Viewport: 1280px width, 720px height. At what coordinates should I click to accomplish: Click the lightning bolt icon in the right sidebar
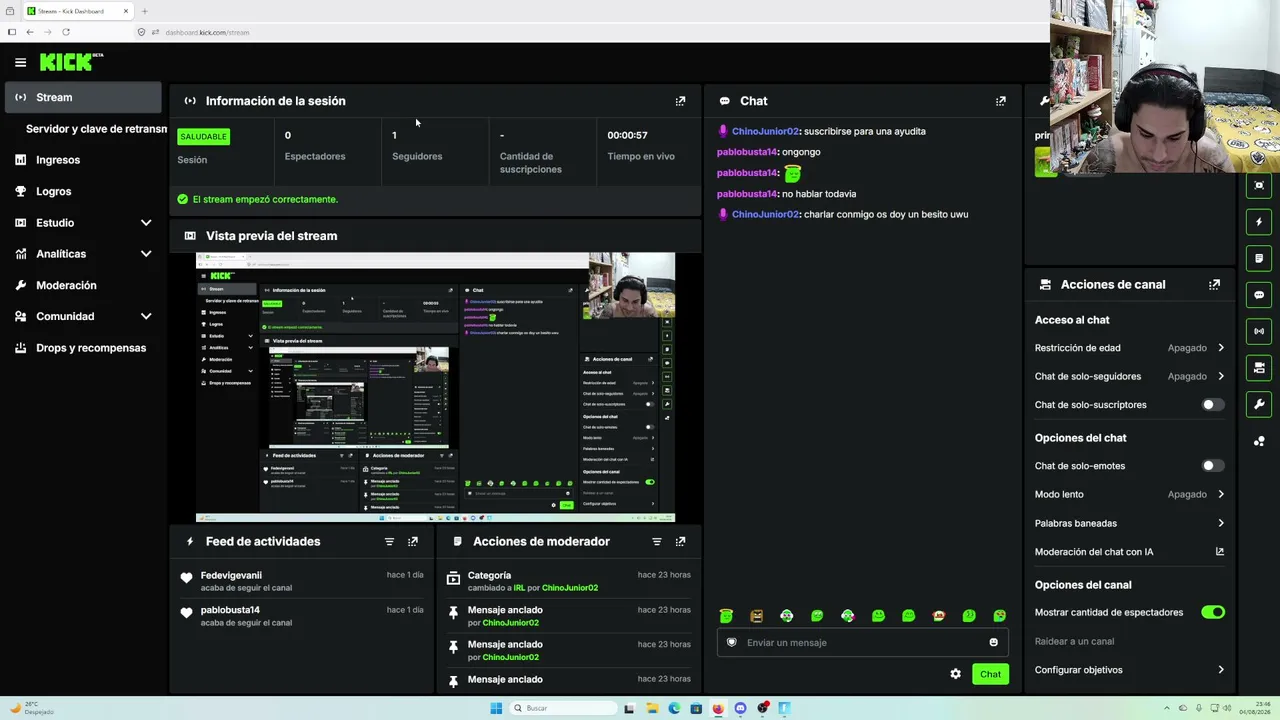(1259, 222)
